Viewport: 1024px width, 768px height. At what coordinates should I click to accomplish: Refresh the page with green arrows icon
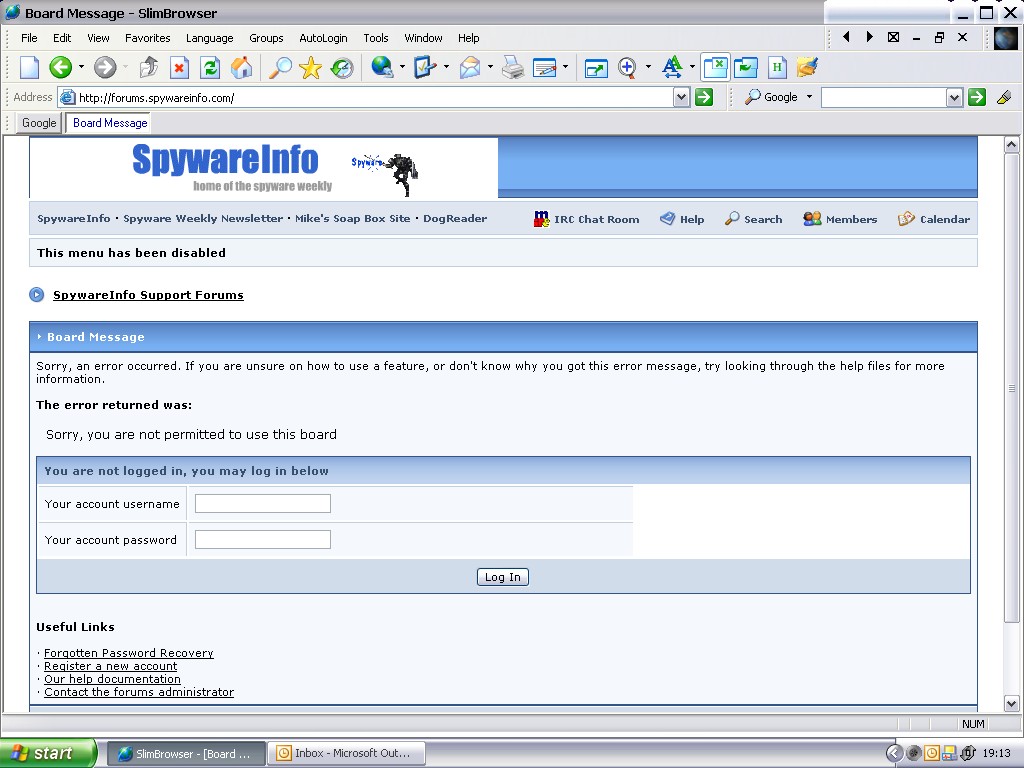[210, 67]
